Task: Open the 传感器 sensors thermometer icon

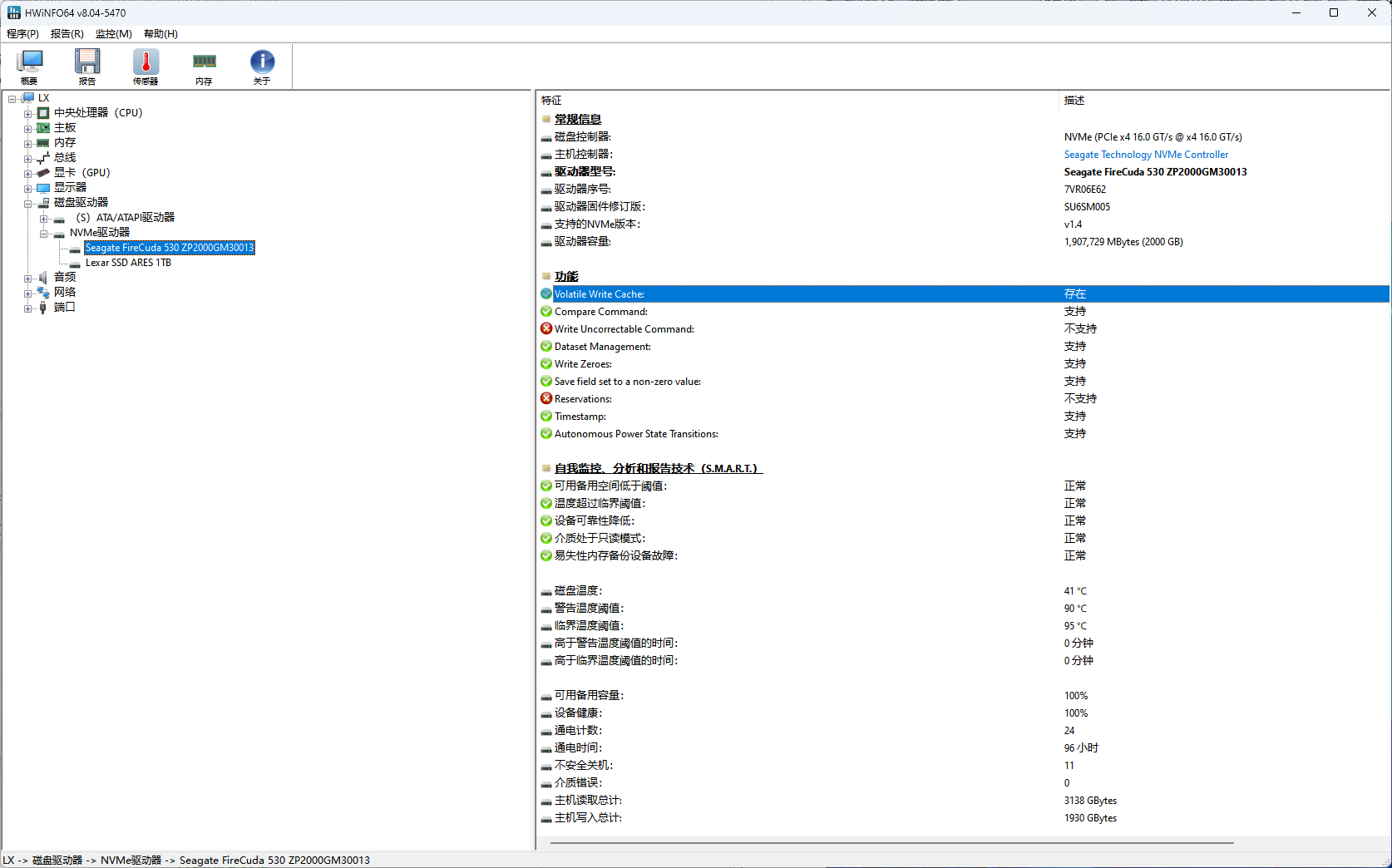Action: point(146,67)
